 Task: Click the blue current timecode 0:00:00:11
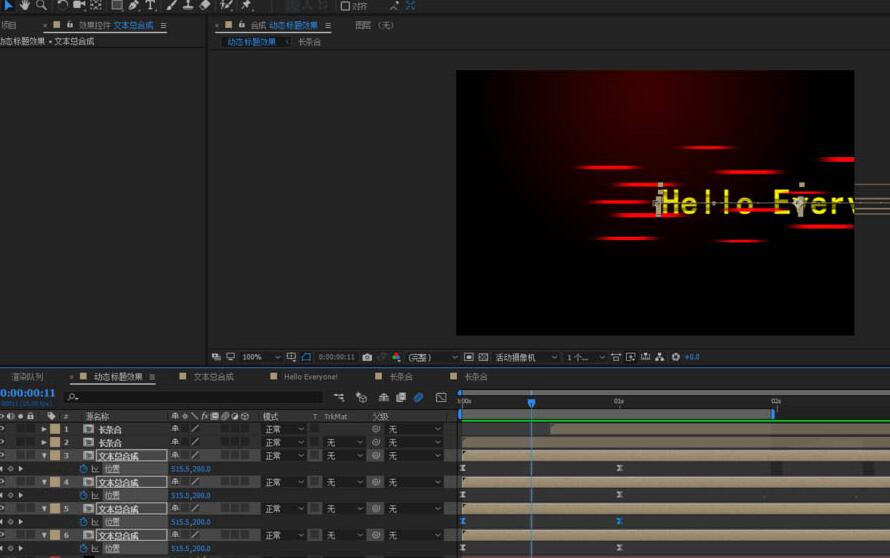[28, 393]
